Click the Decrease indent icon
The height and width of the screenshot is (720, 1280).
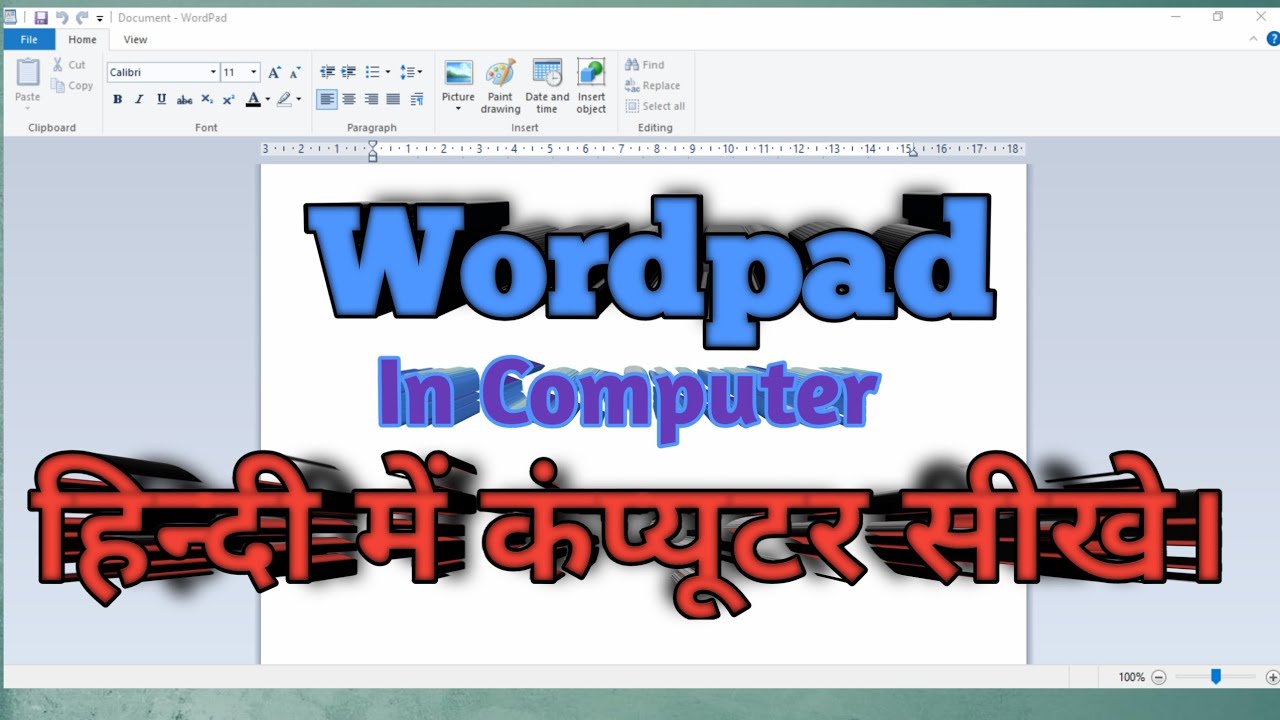tap(327, 72)
